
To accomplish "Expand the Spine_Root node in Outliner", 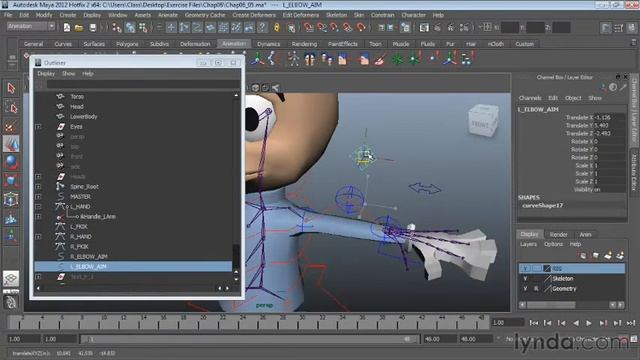I will coord(38,187).
